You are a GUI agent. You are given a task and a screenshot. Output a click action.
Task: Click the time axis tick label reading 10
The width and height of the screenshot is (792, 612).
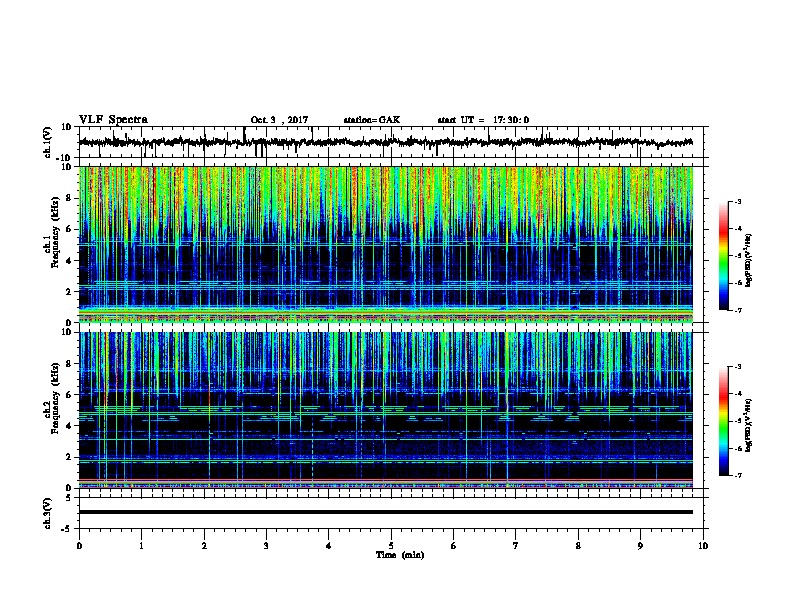(703, 546)
